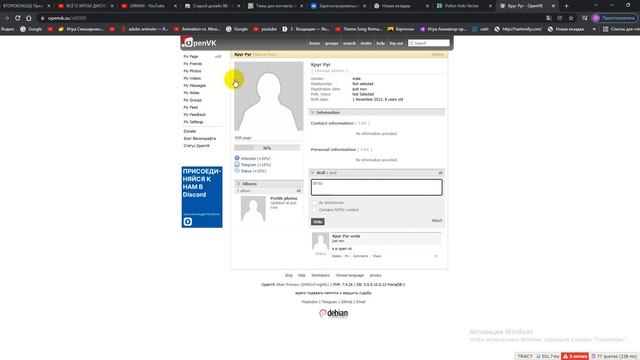This screenshot has height=360, width=640.
Task: Open My Photos in the sidebar
Action: pos(192,71)
